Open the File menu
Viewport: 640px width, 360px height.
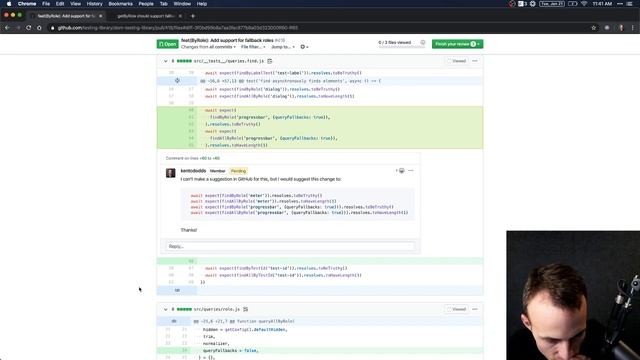pos(46,4)
